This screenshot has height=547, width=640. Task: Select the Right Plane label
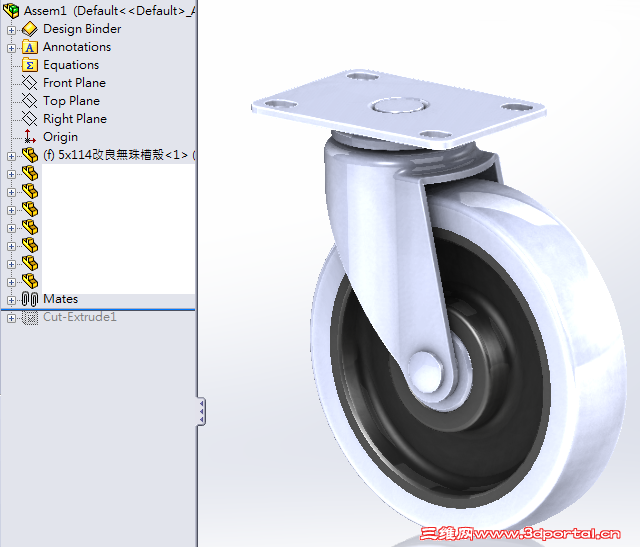(75, 119)
